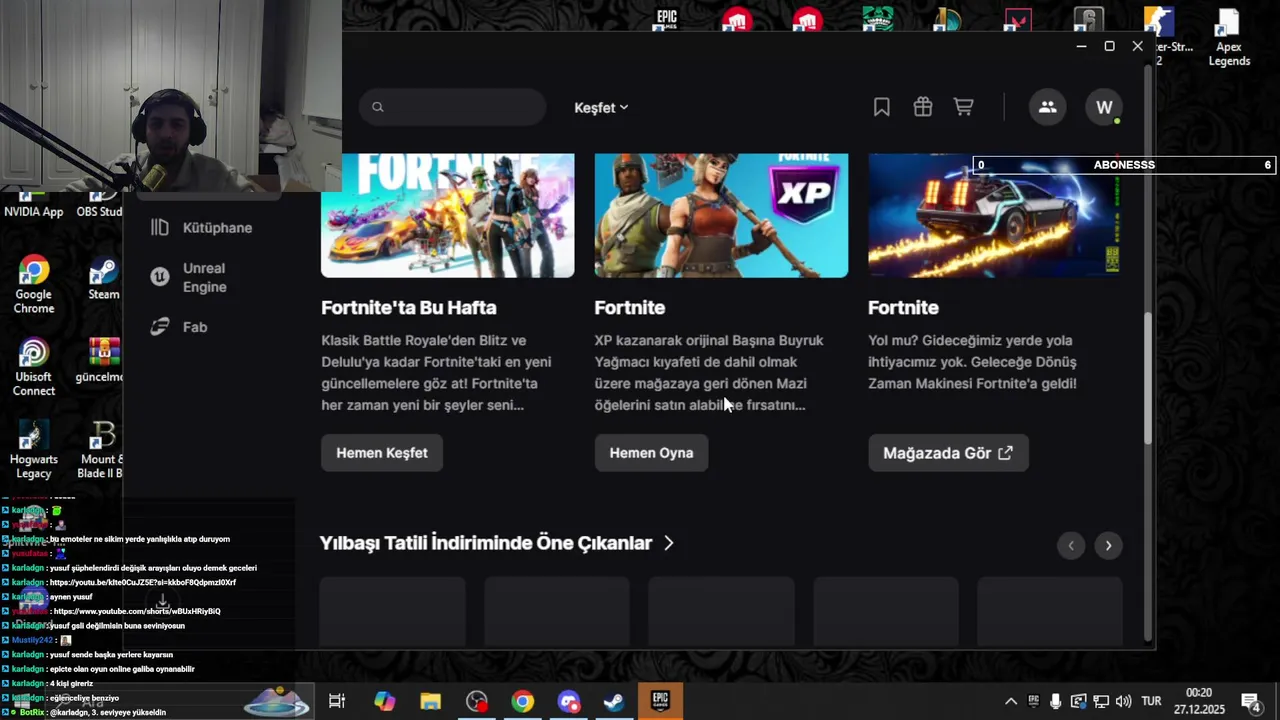Expand the Keşfet dropdown menu
The height and width of the screenshot is (720, 1280).
601,107
